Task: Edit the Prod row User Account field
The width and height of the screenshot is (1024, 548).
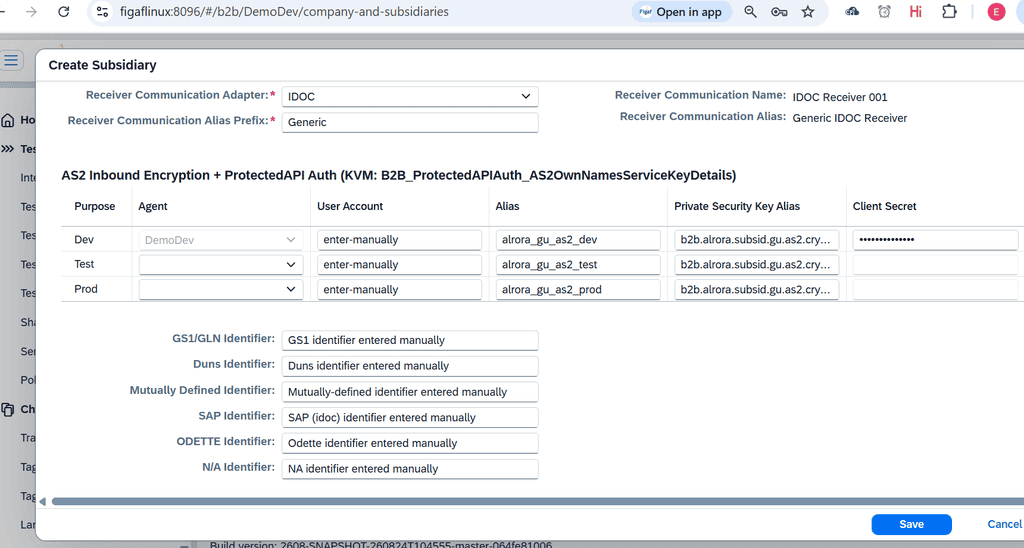Action: 400,289
